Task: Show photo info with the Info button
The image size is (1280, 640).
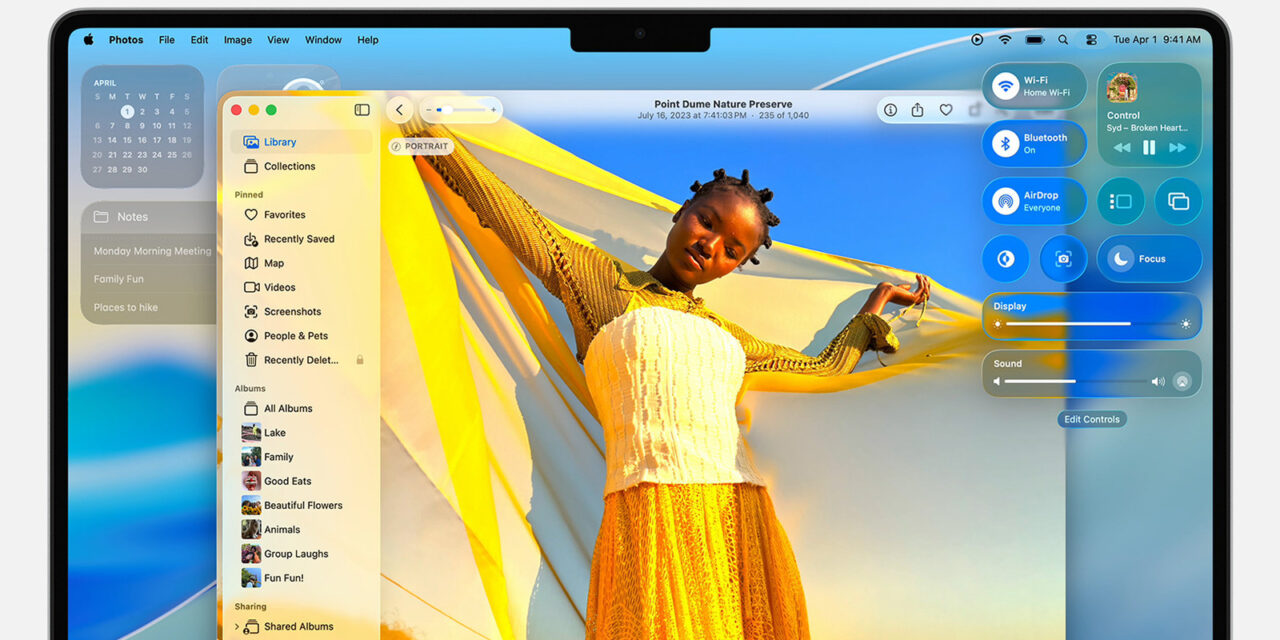Action: point(890,110)
